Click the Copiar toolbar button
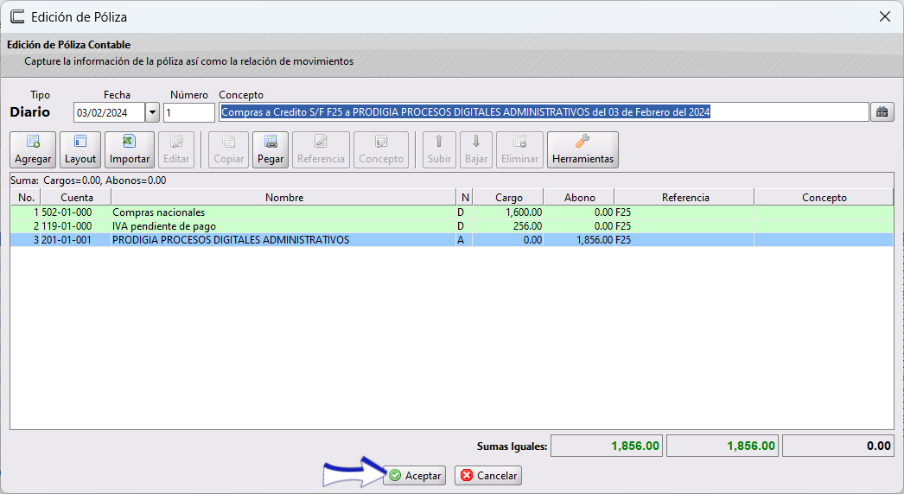This screenshot has width=904, height=495. point(228,150)
